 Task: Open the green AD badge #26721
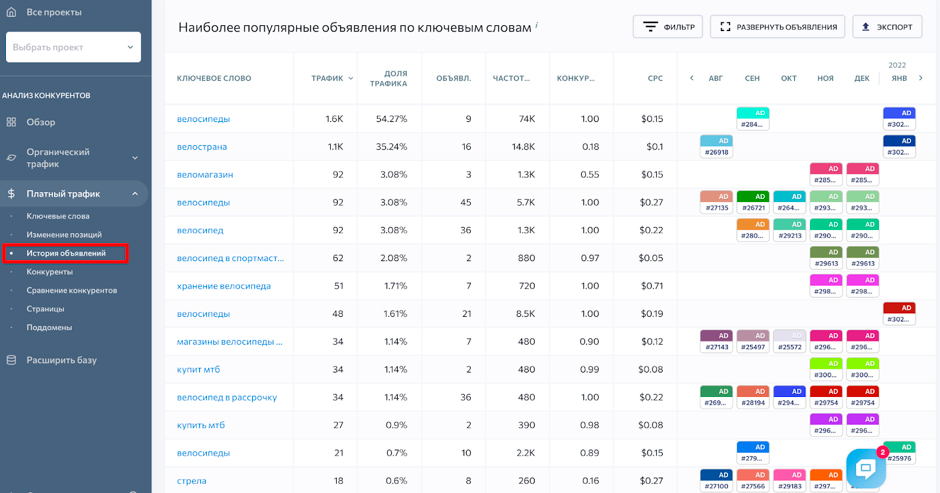click(753, 202)
